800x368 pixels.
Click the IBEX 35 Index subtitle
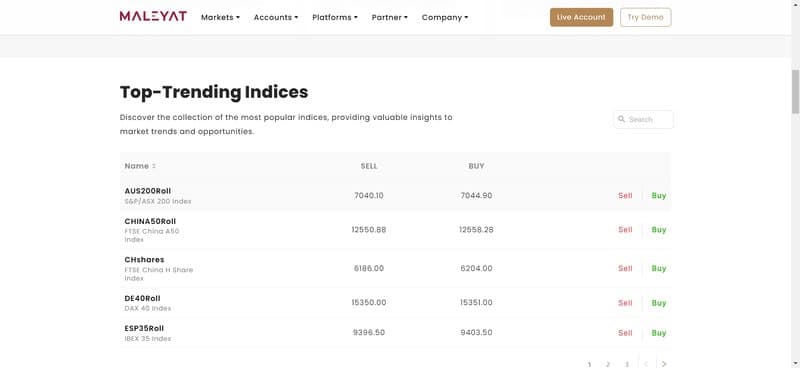pos(147,339)
